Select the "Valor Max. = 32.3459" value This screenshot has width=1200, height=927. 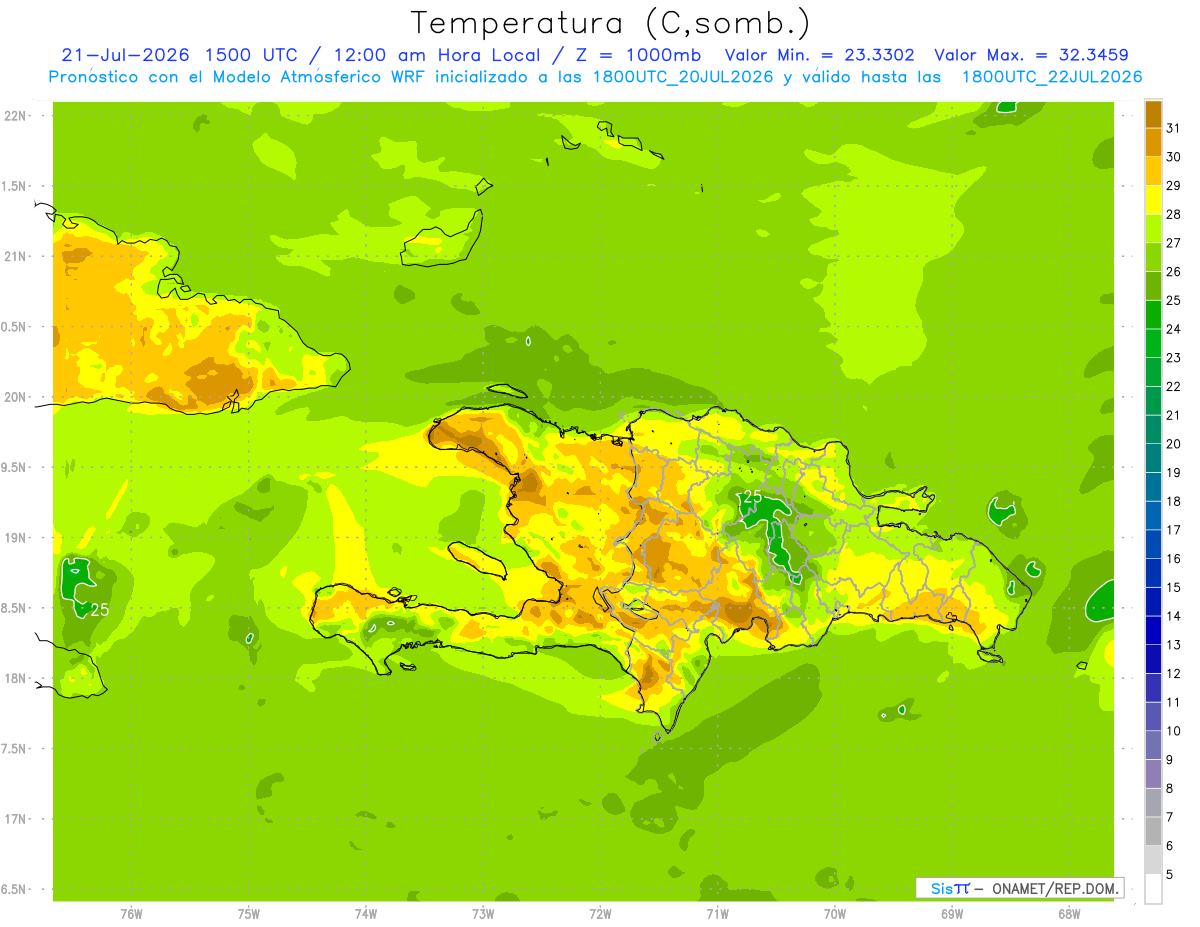pyautogui.click(x=1032, y=55)
